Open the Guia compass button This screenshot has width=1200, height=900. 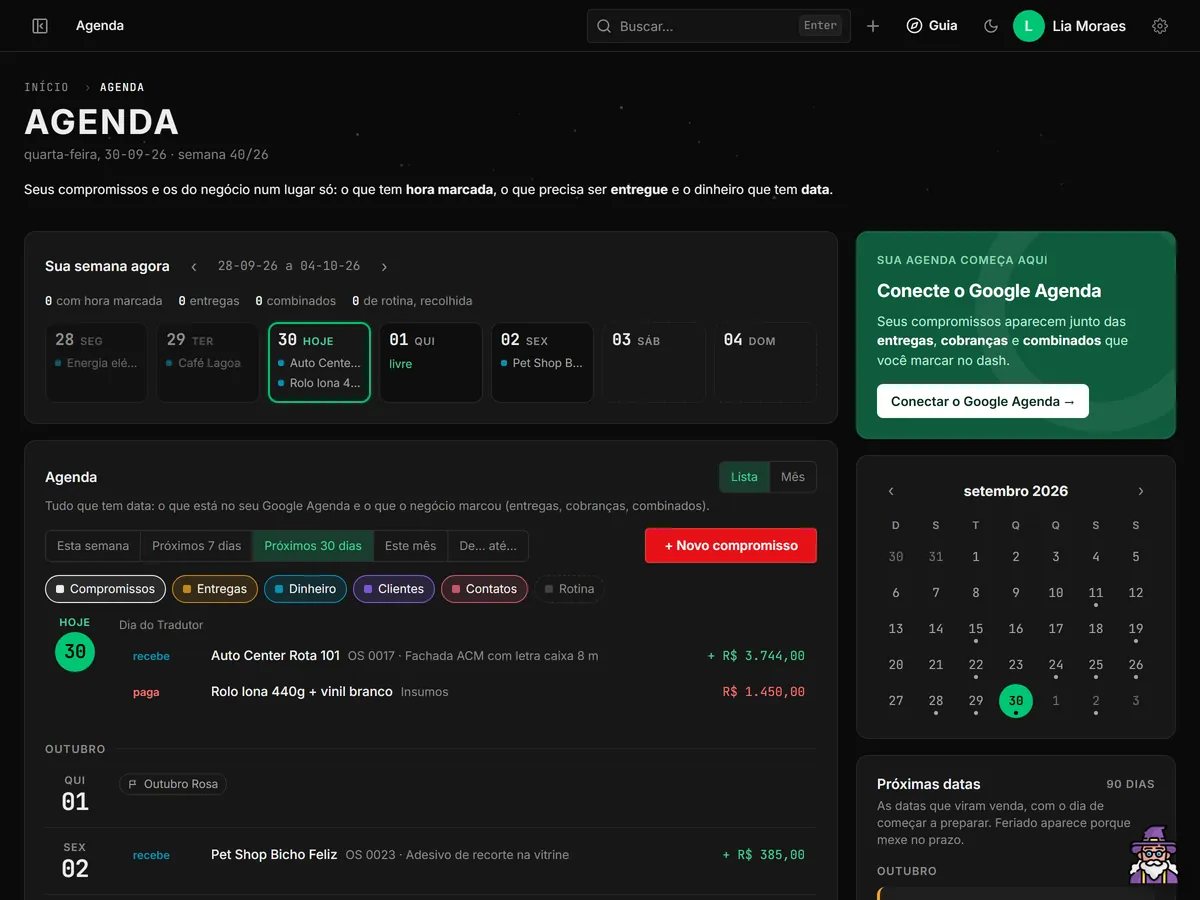click(932, 26)
